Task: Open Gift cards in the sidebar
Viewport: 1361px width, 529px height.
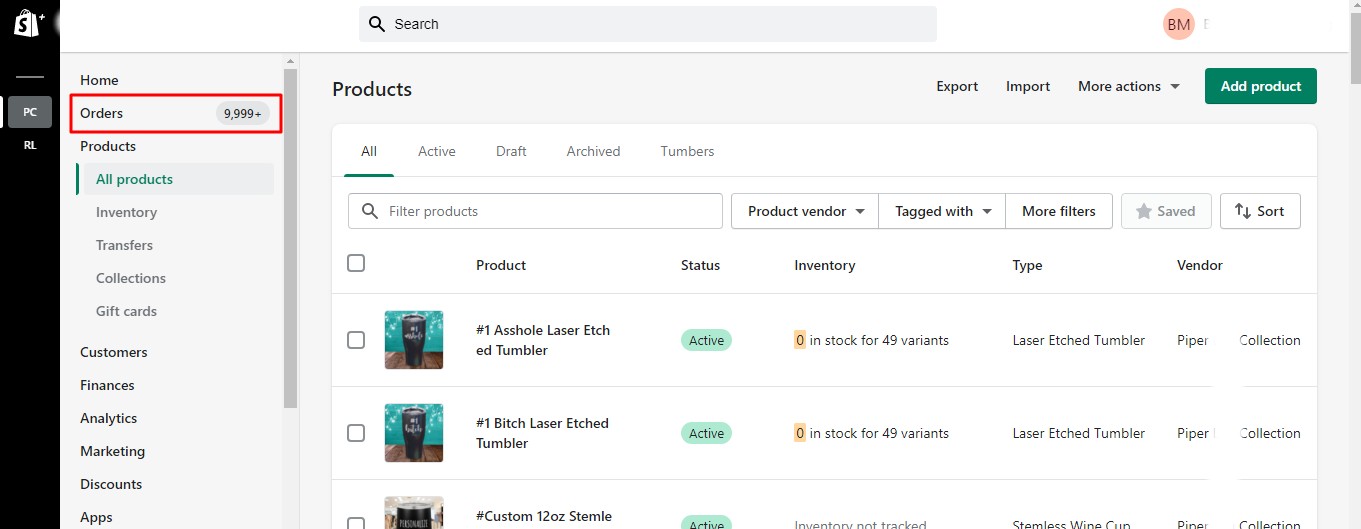Action: (x=126, y=311)
